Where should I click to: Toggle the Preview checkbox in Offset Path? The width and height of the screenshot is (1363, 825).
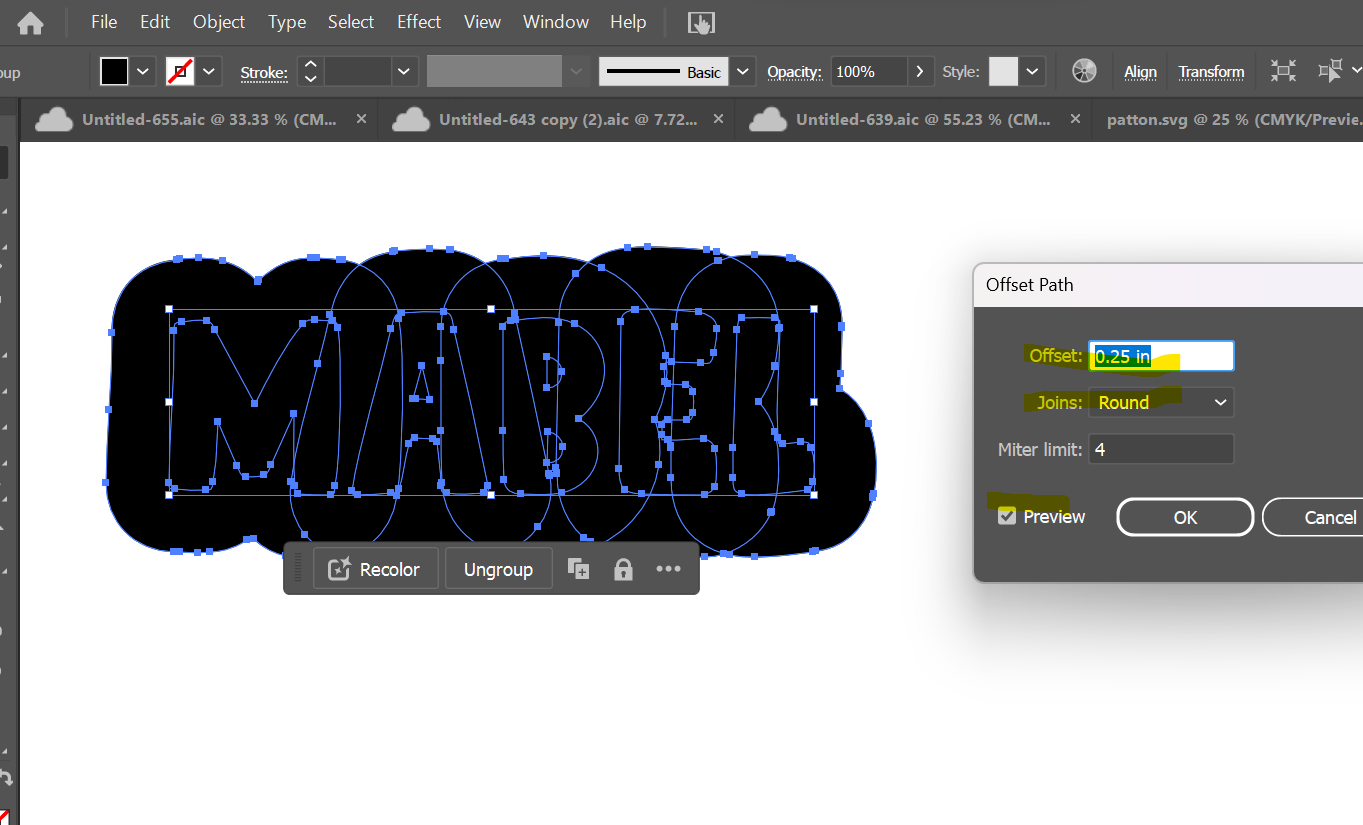[1007, 516]
